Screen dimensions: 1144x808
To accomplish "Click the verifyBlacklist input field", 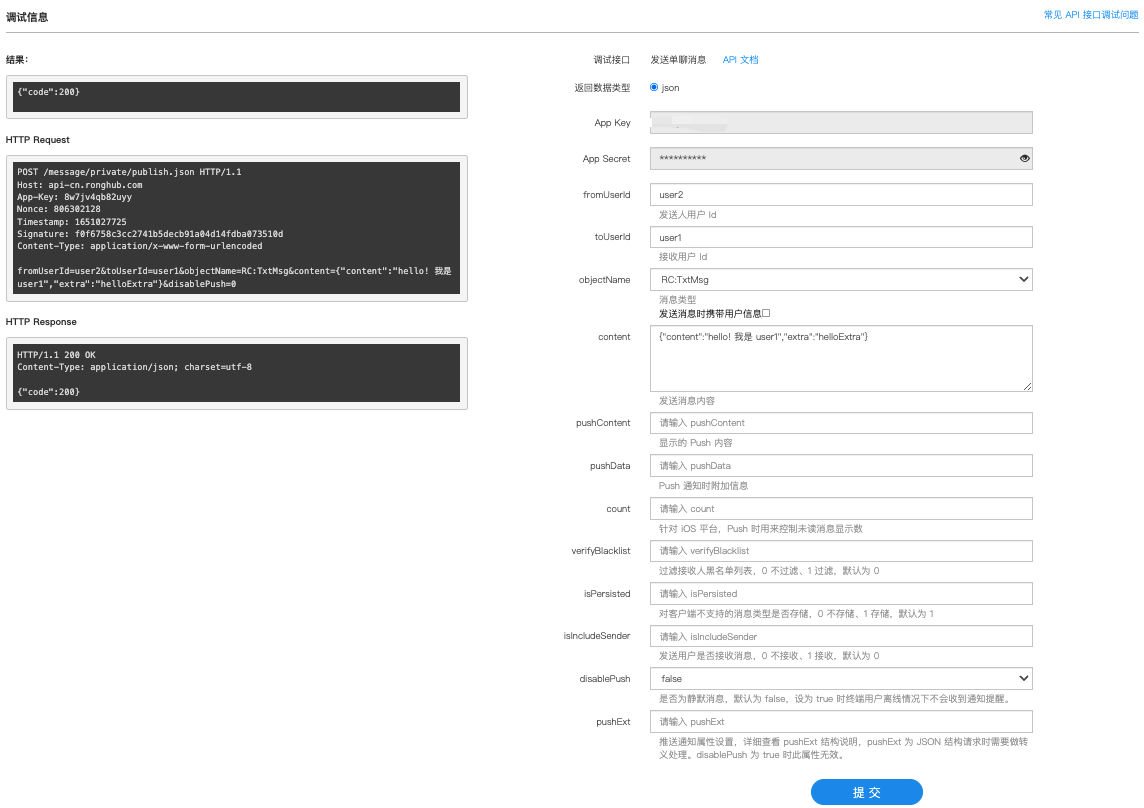I will [x=840, y=551].
